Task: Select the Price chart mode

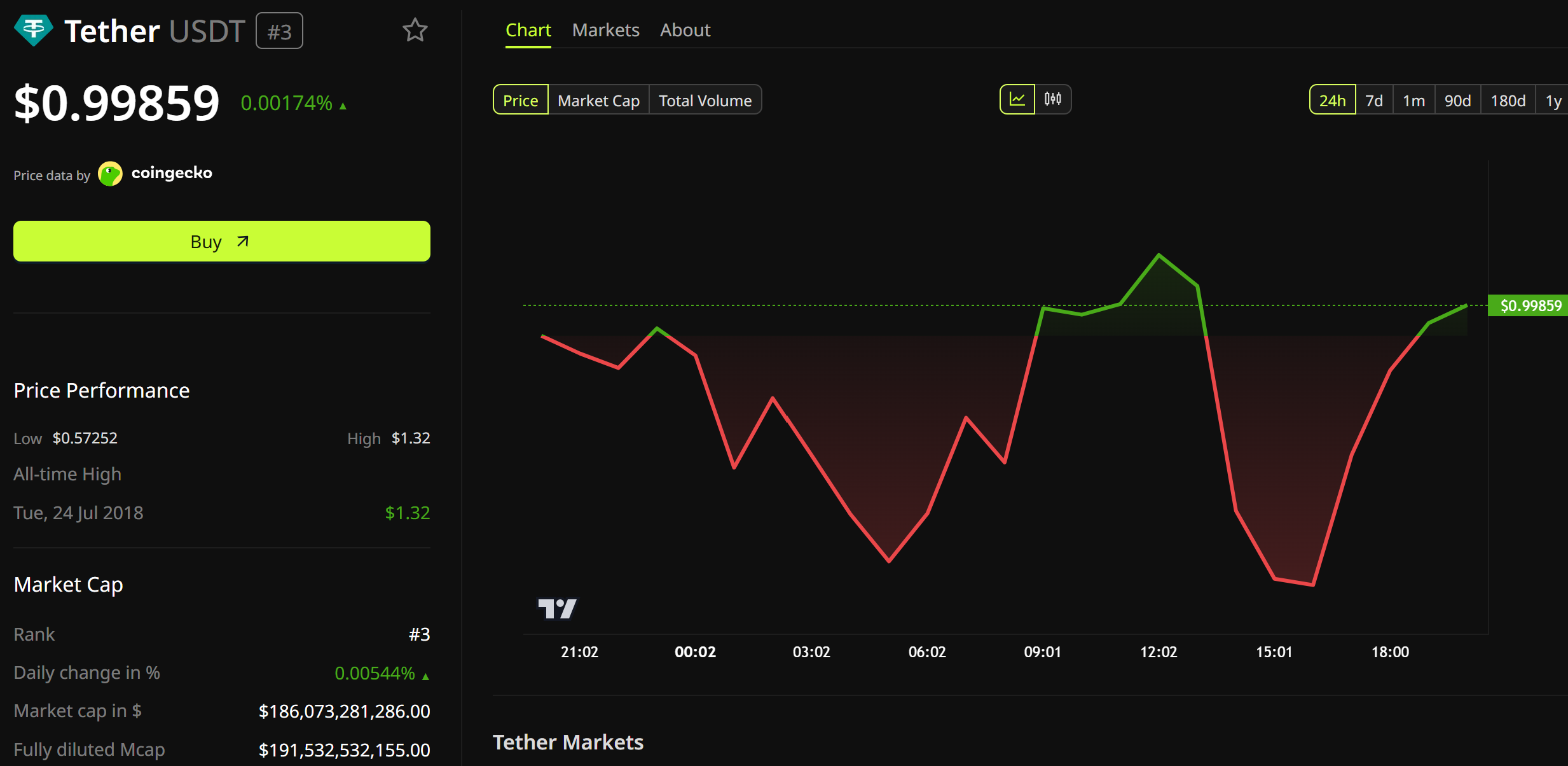Action: point(520,100)
